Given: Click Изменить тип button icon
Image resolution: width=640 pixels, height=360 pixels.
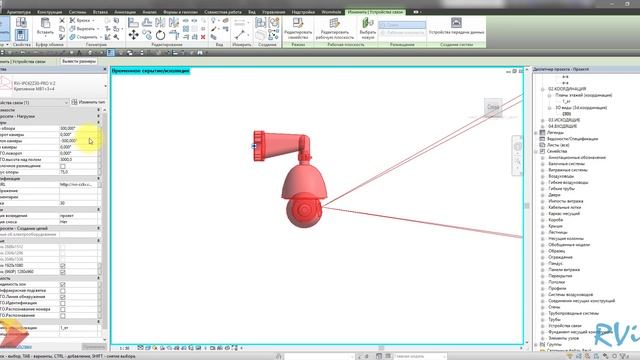Looking at the screenshot, I should point(74,102).
